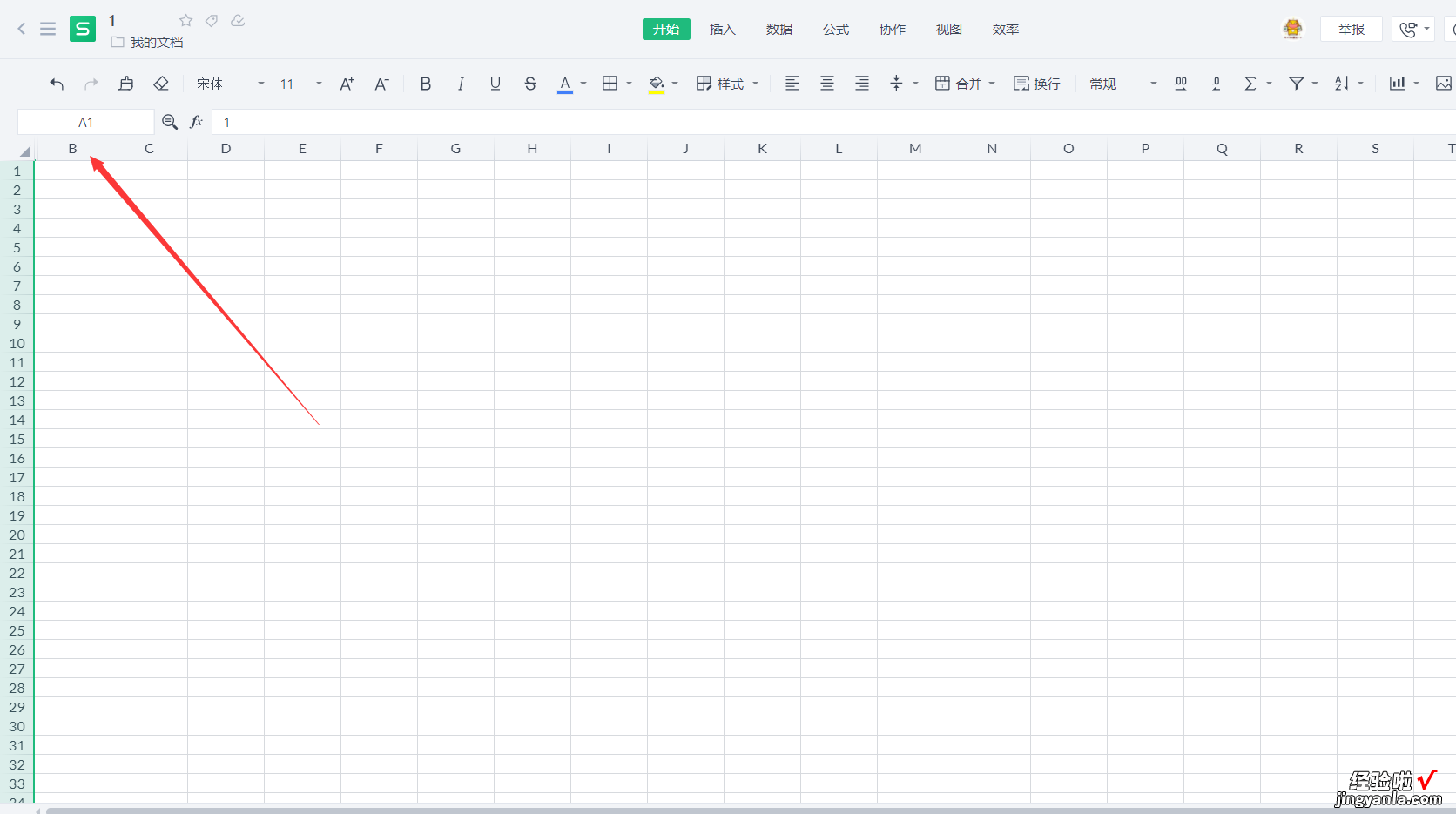
Task: Switch to the 效率 tab
Action: pyautogui.click(x=1006, y=29)
